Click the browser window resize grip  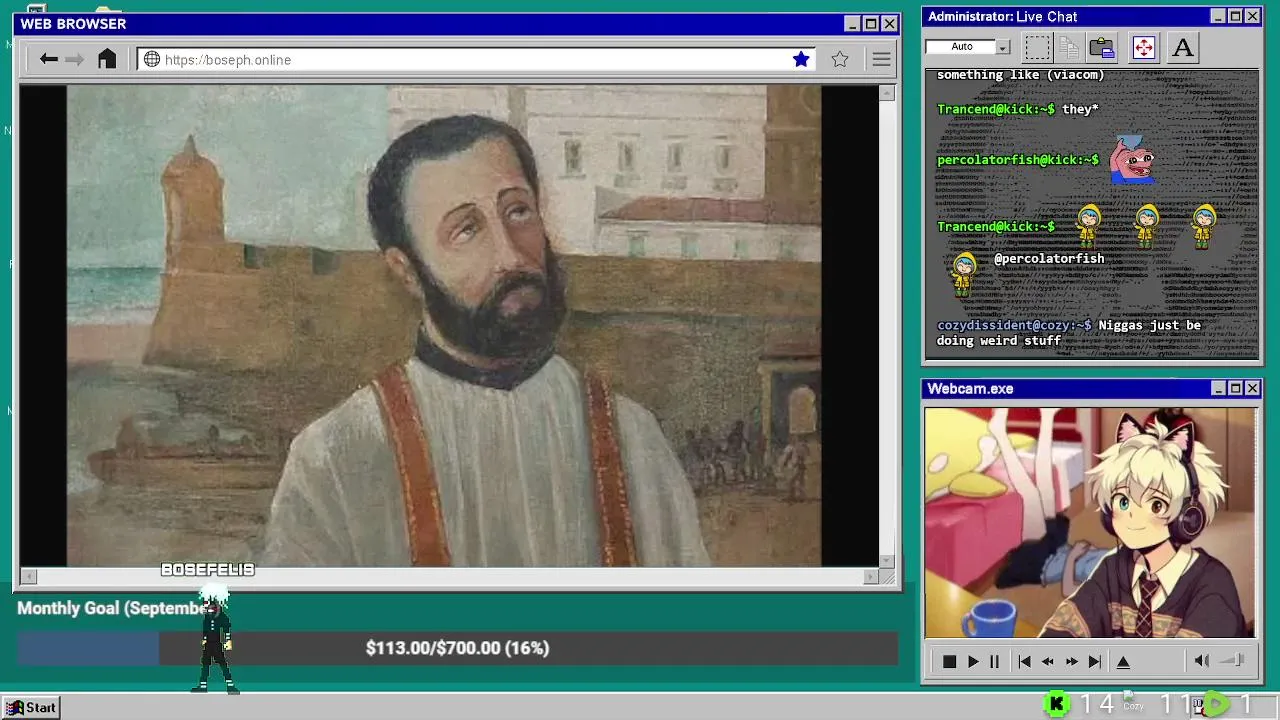click(x=887, y=576)
